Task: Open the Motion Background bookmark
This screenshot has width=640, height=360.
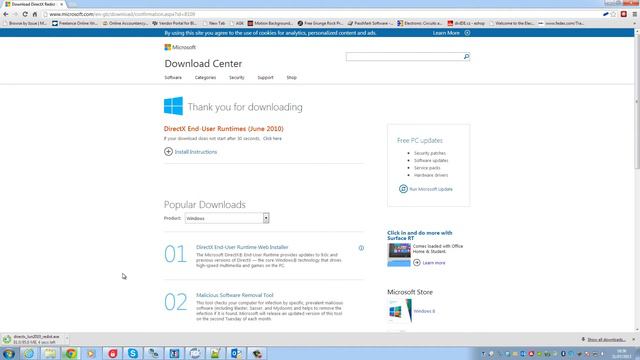Action: (270, 23)
